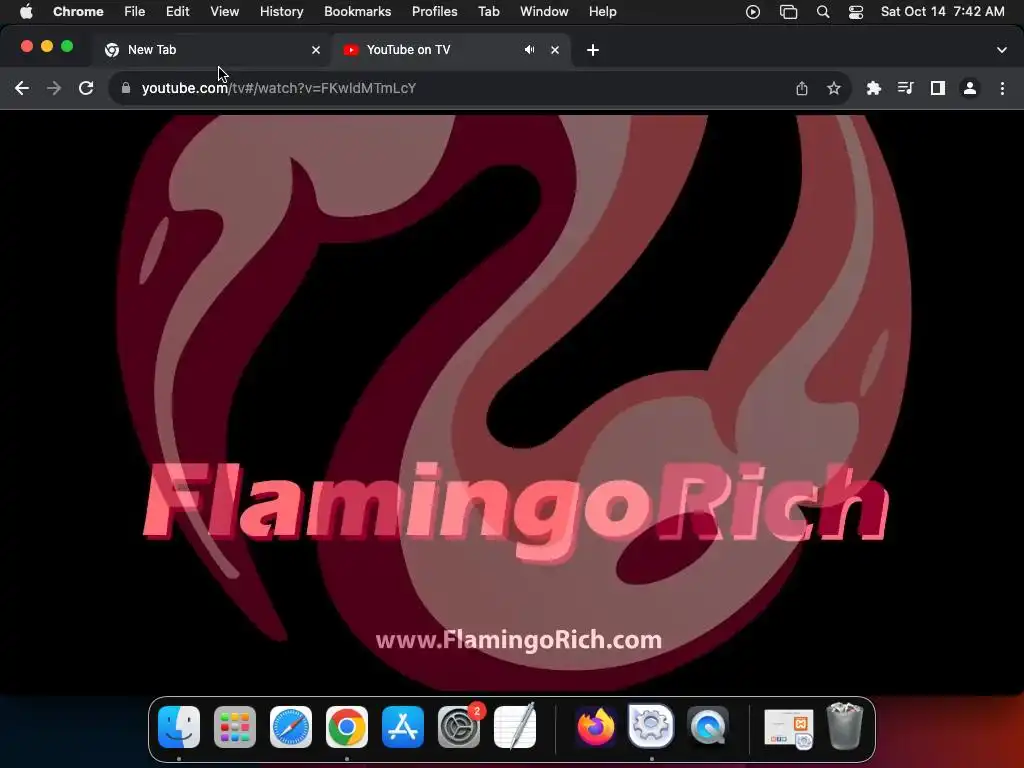Screen dimensions: 1024x768
Task: Close the New Tab tab
Action: 316,50
